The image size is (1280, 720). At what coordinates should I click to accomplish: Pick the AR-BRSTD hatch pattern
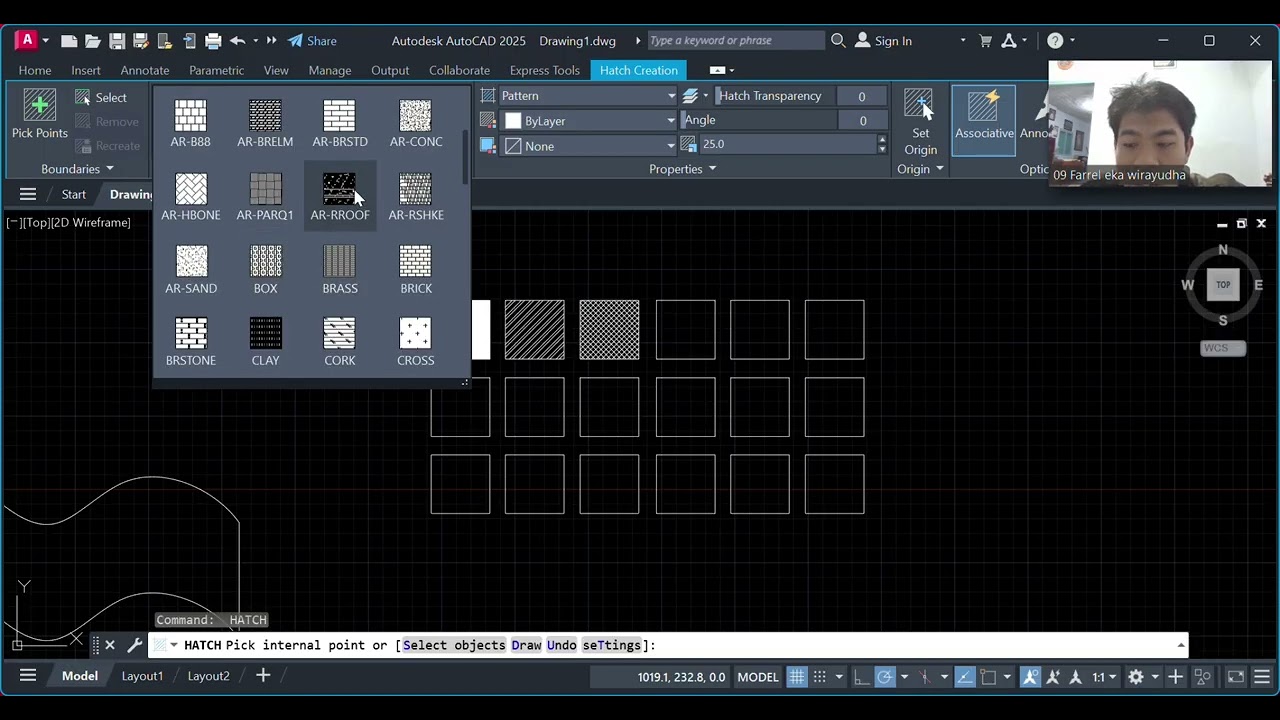coord(340,123)
